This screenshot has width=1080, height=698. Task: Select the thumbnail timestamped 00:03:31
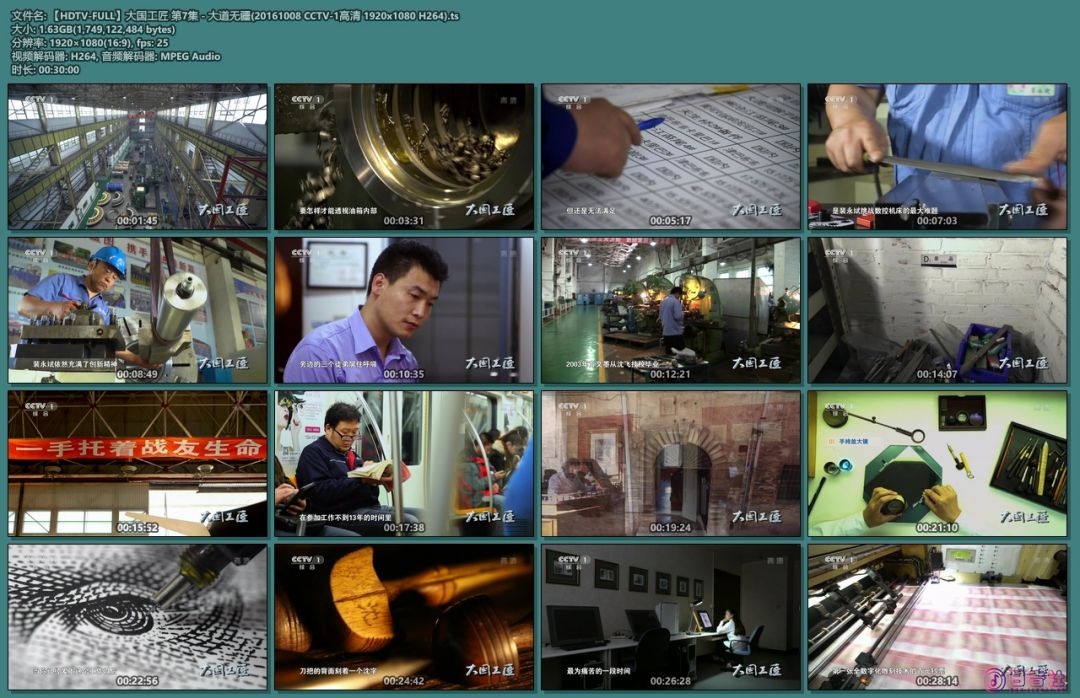pyautogui.click(x=404, y=156)
